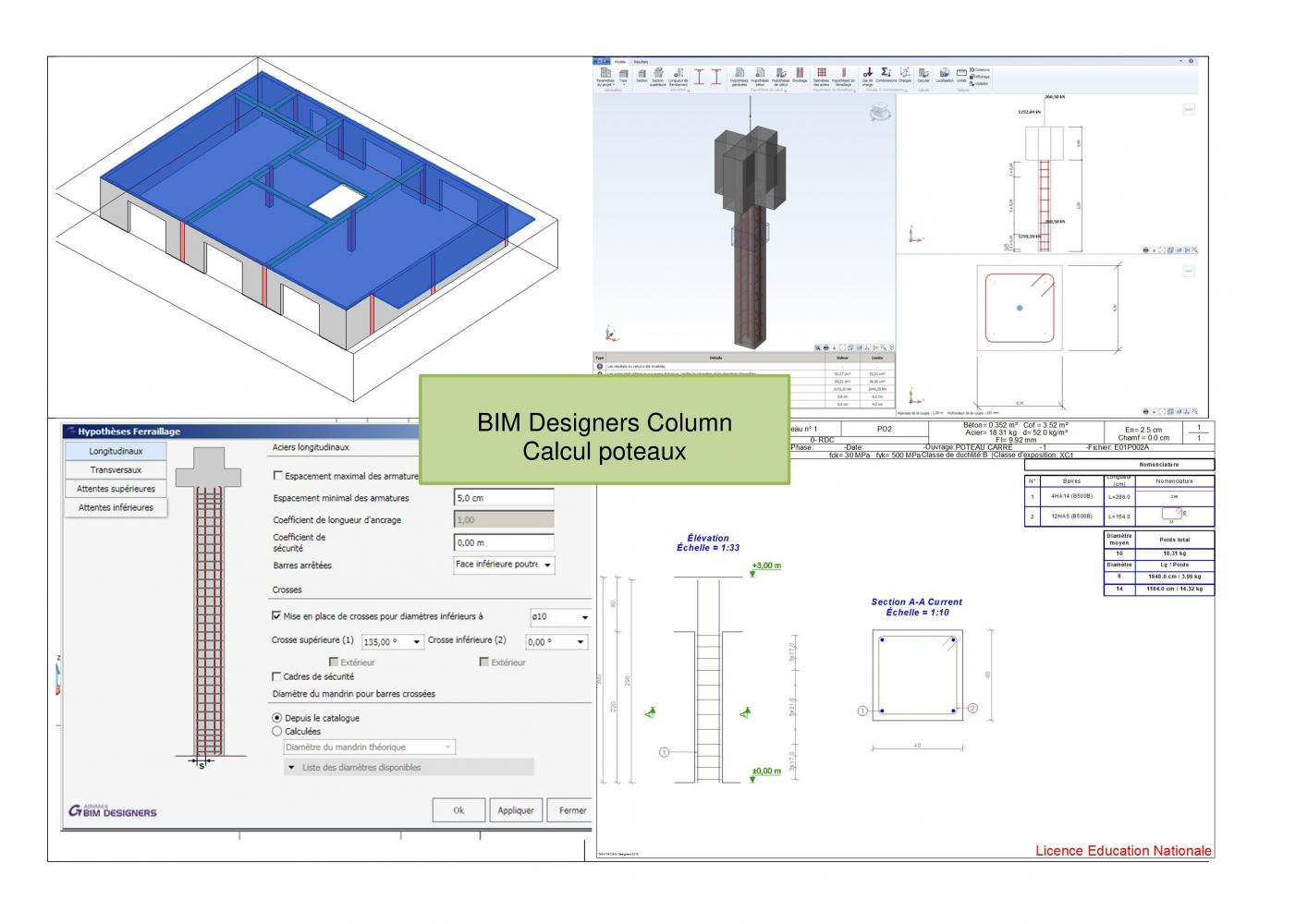The height and width of the screenshot is (924, 1308).
Task: Click the Type ribbon icon
Action: [624, 76]
